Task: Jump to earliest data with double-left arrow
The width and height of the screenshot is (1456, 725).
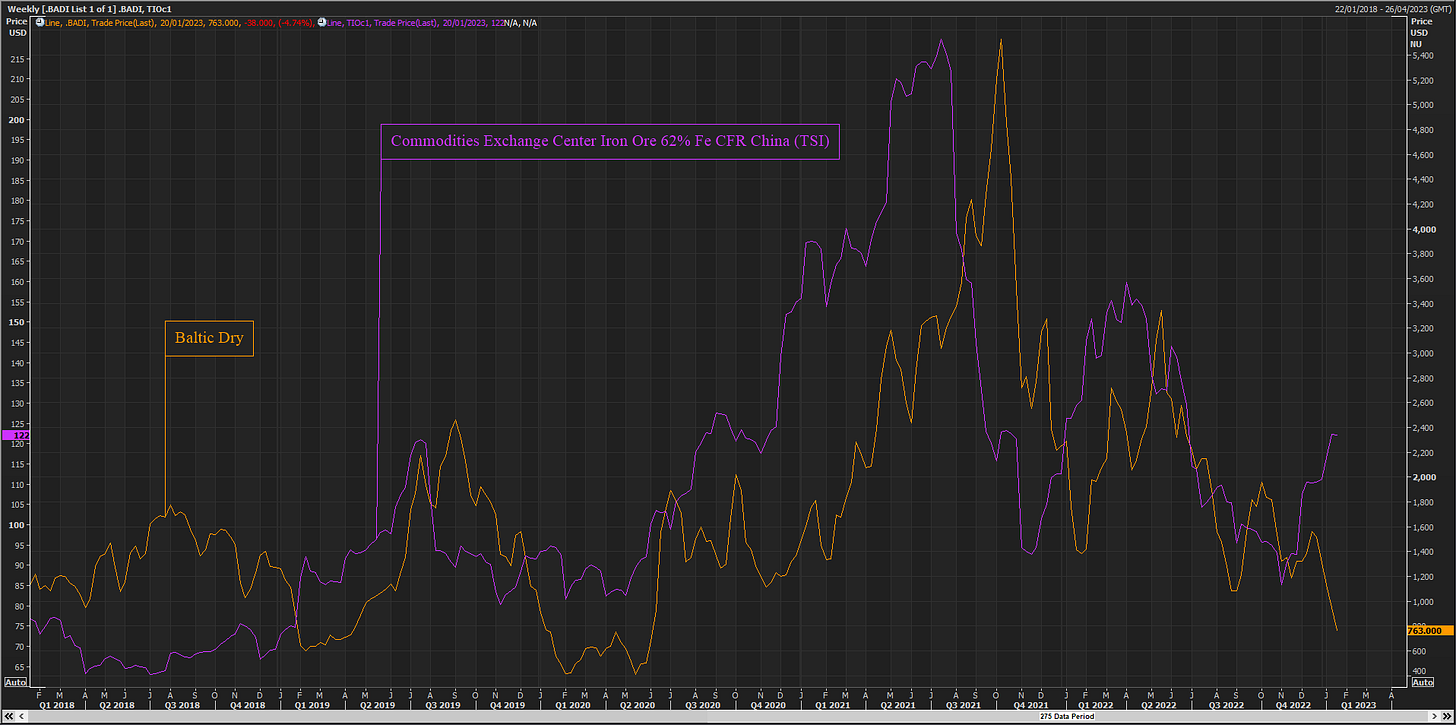Action: coord(9,716)
